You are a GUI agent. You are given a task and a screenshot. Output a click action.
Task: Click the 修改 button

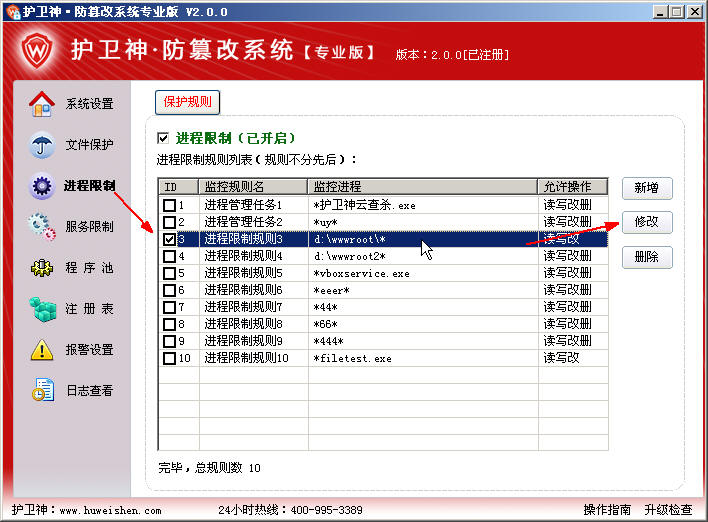pos(647,222)
